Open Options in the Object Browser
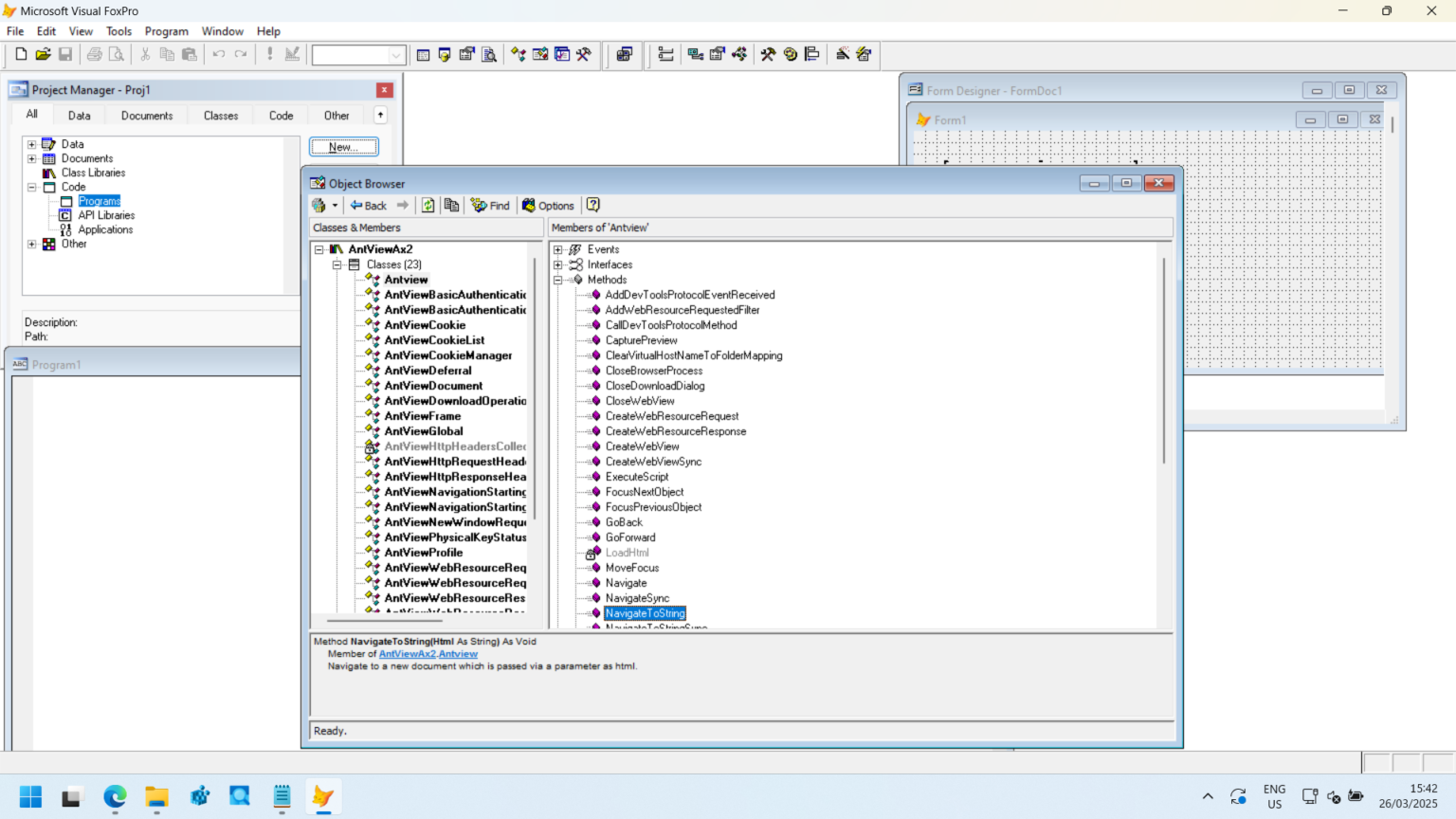 pyautogui.click(x=548, y=205)
